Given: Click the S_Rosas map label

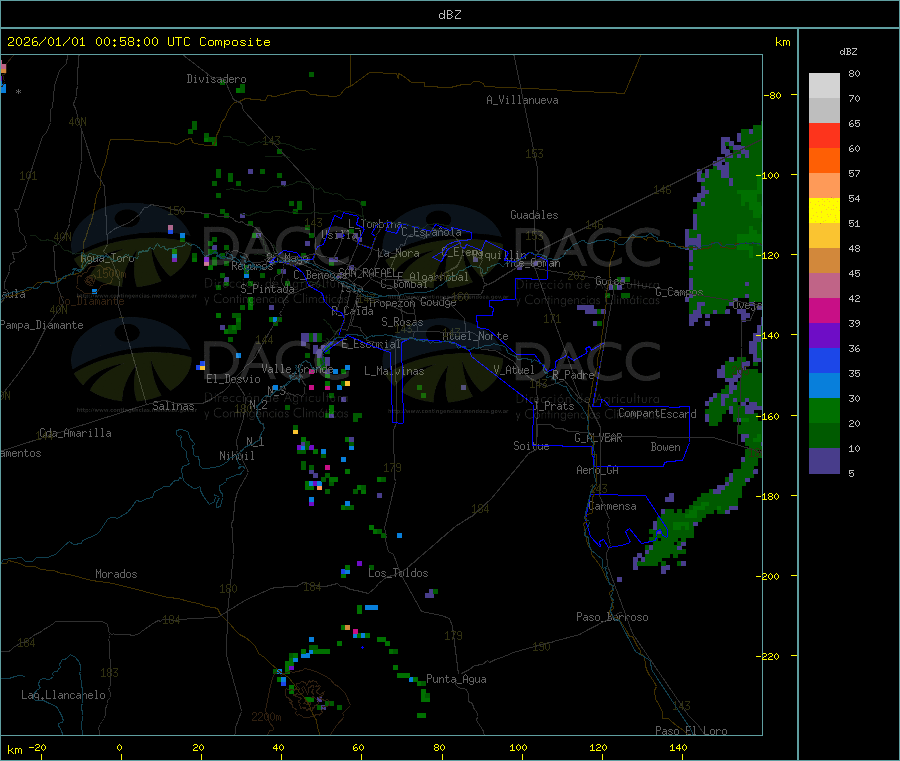Looking at the screenshot, I should point(402,322).
